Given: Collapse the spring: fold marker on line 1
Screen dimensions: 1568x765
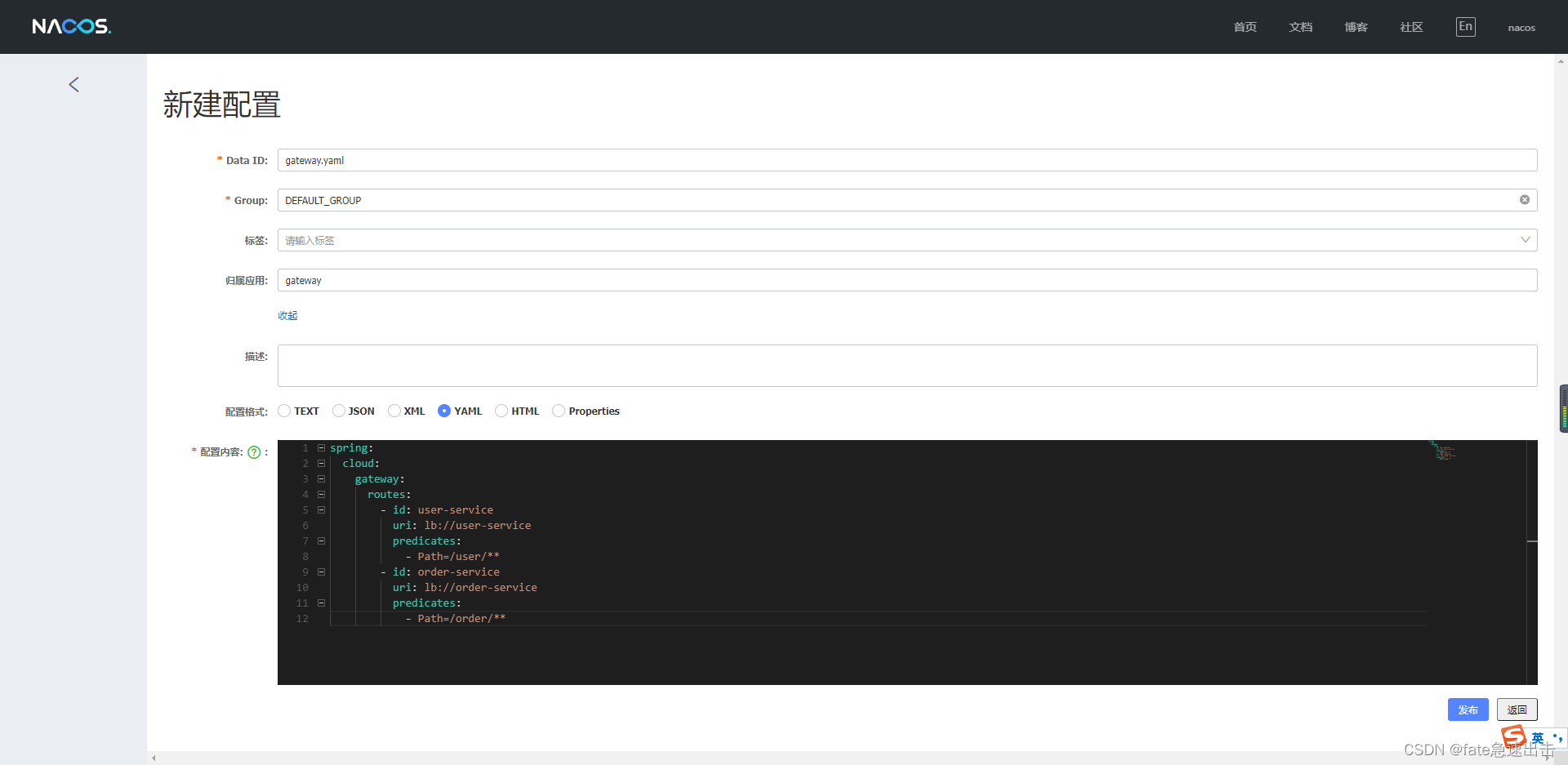Looking at the screenshot, I should [322, 448].
